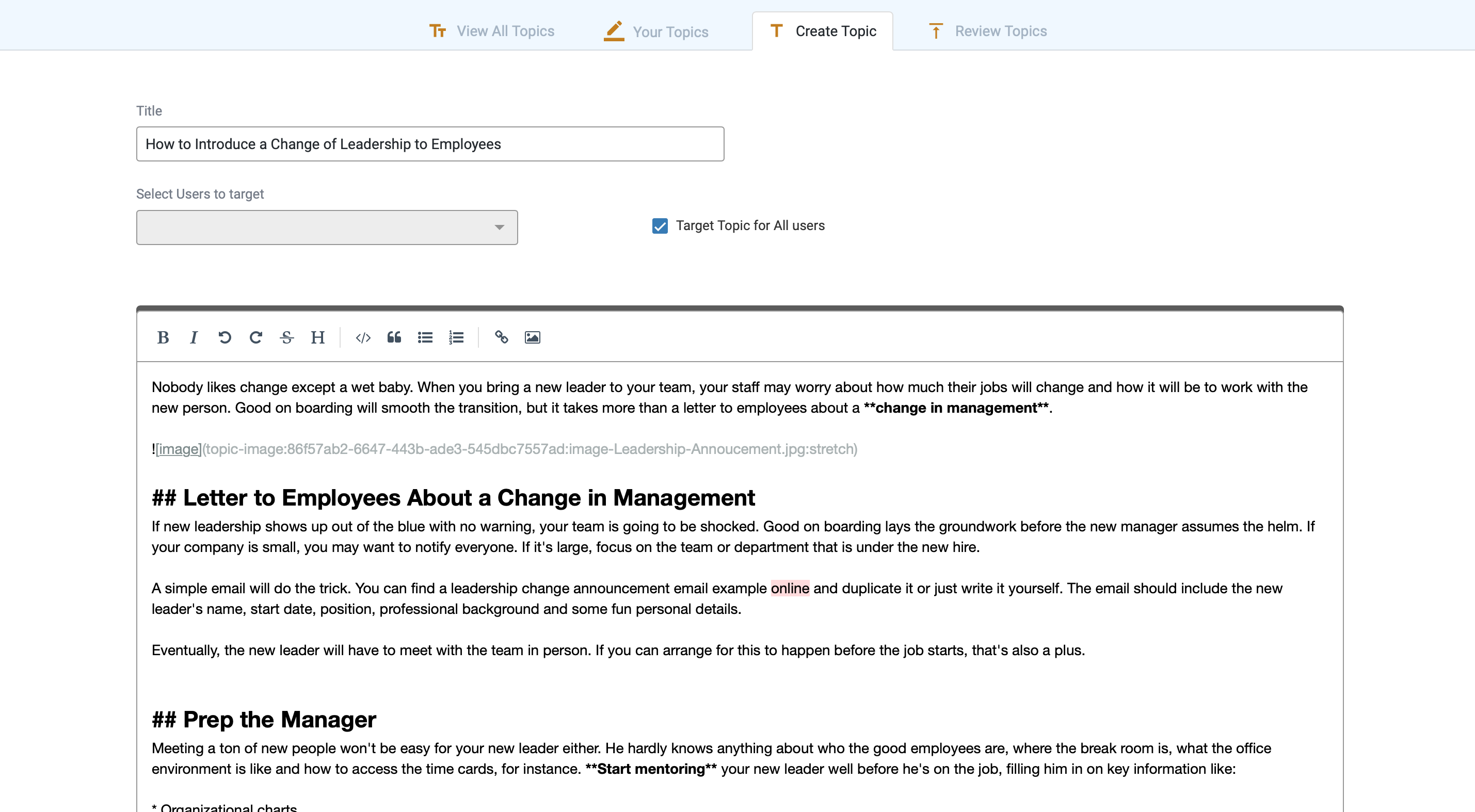Click paragraph starting "Eventually, the new leader"
1475x812 pixels.
(618, 651)
